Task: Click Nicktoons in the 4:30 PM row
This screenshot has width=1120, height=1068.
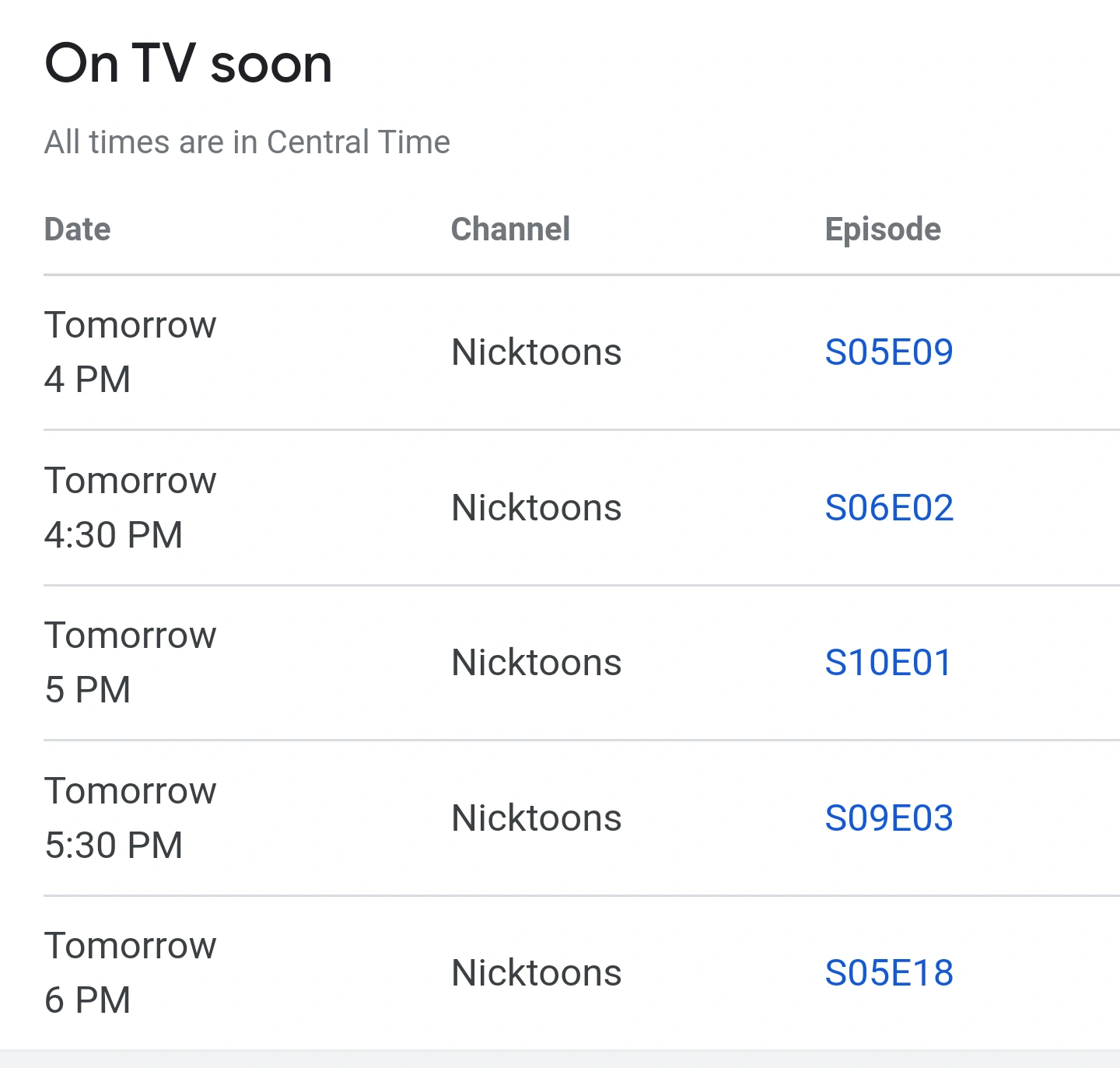Action: pos(536,508)
